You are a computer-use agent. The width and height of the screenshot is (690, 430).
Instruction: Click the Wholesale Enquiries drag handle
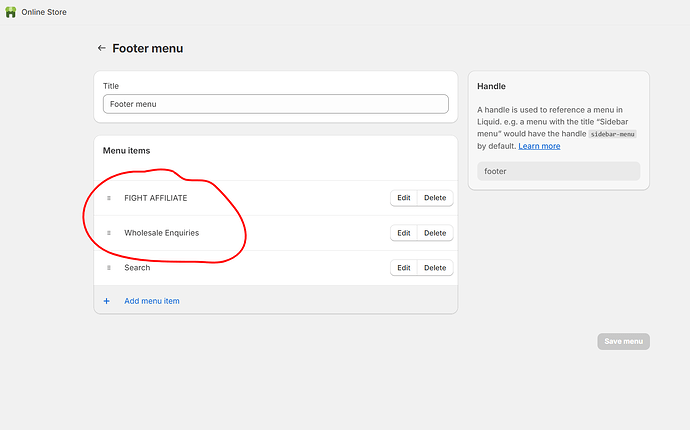109,233
